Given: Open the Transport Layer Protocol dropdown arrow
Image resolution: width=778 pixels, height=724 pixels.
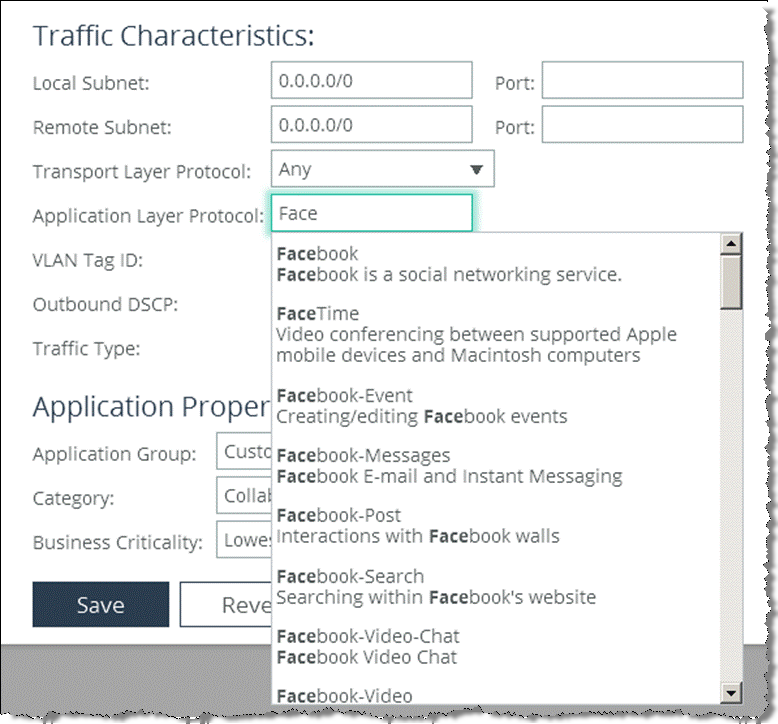Looking at the screenshot, I should pos(476,170).
